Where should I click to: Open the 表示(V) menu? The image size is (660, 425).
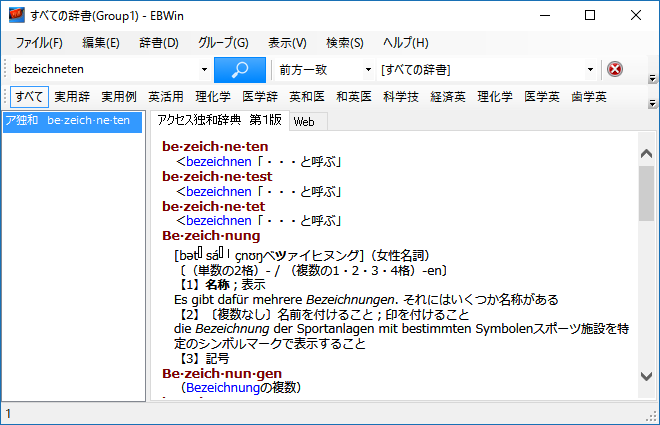[x=287, y=42]
